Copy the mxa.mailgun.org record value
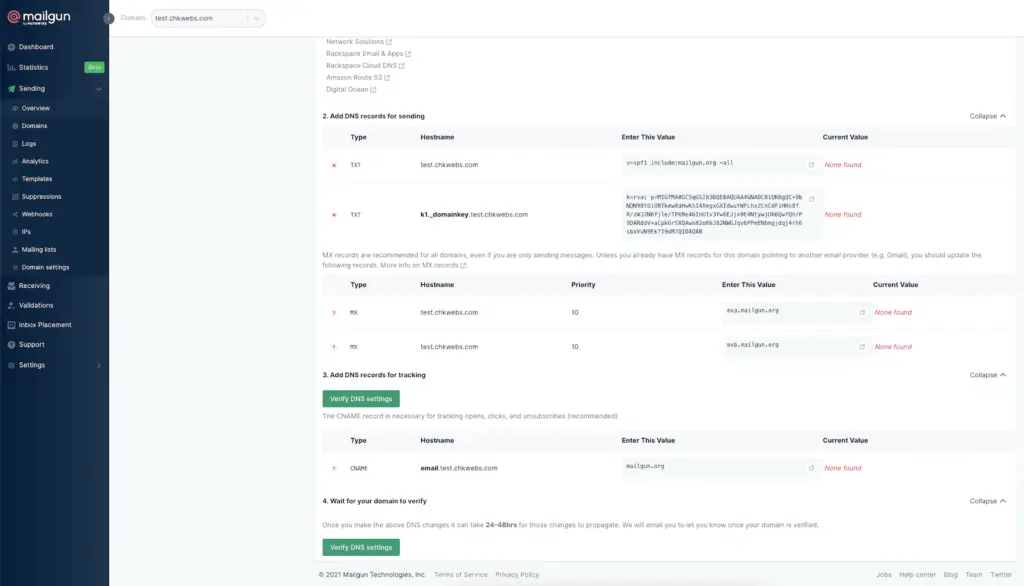The height and width of the screenshot is (586, 1024). (x=862, y=313)
